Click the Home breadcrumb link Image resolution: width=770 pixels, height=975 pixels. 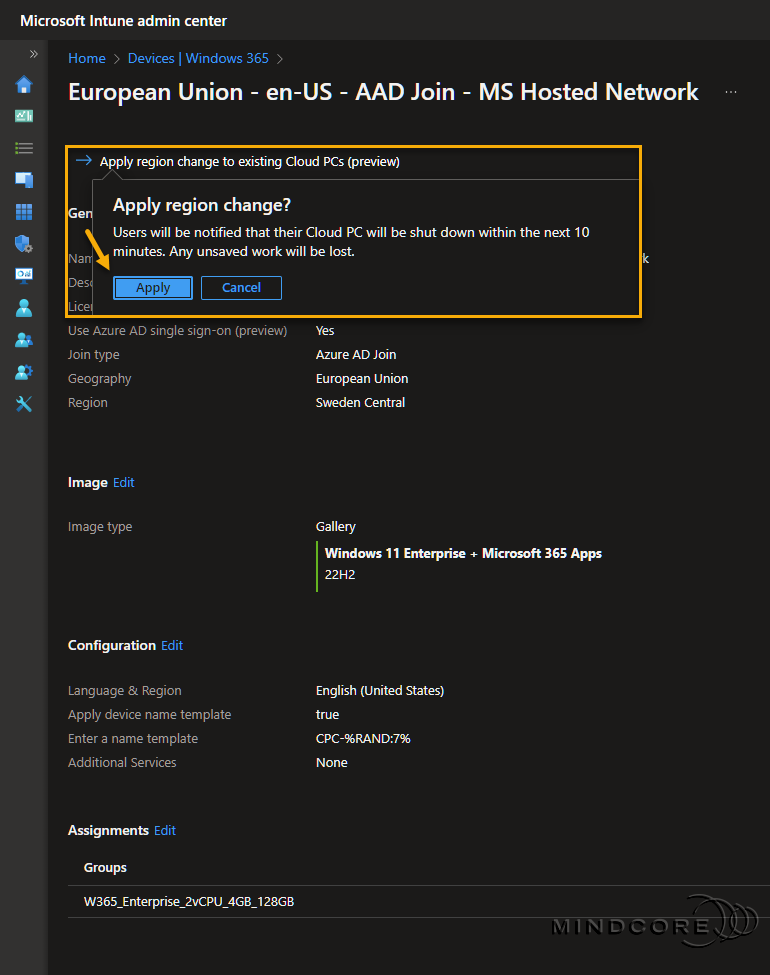pyautogui.click(x=86, y=58)
